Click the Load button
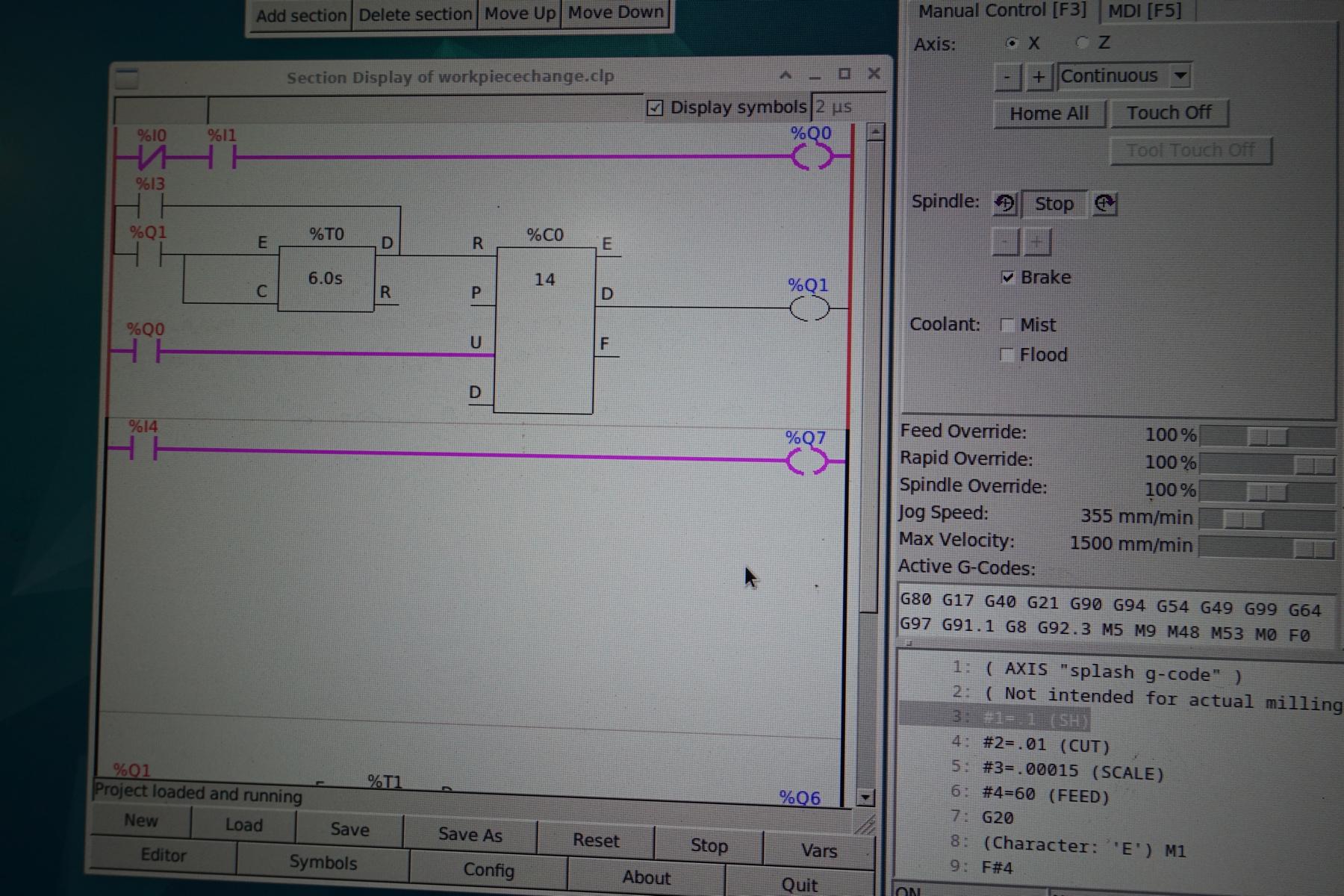This screenshot has width=1344, height=896. click(x=243, y=825)
